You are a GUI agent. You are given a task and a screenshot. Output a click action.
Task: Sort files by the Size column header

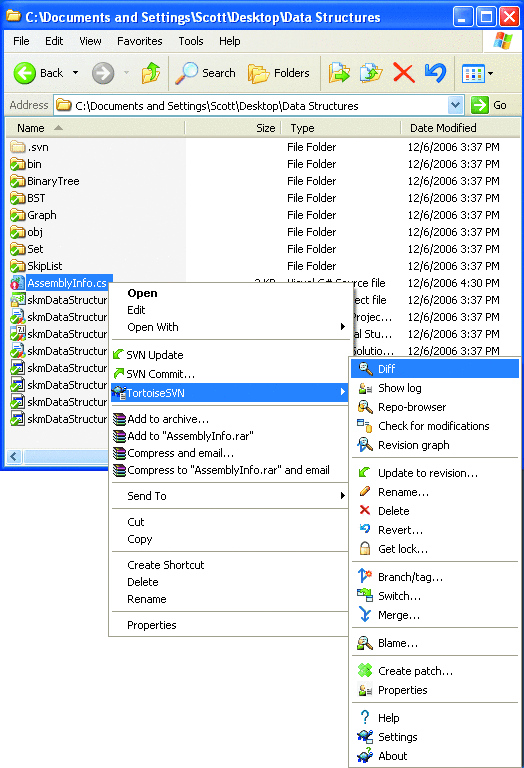233,128
